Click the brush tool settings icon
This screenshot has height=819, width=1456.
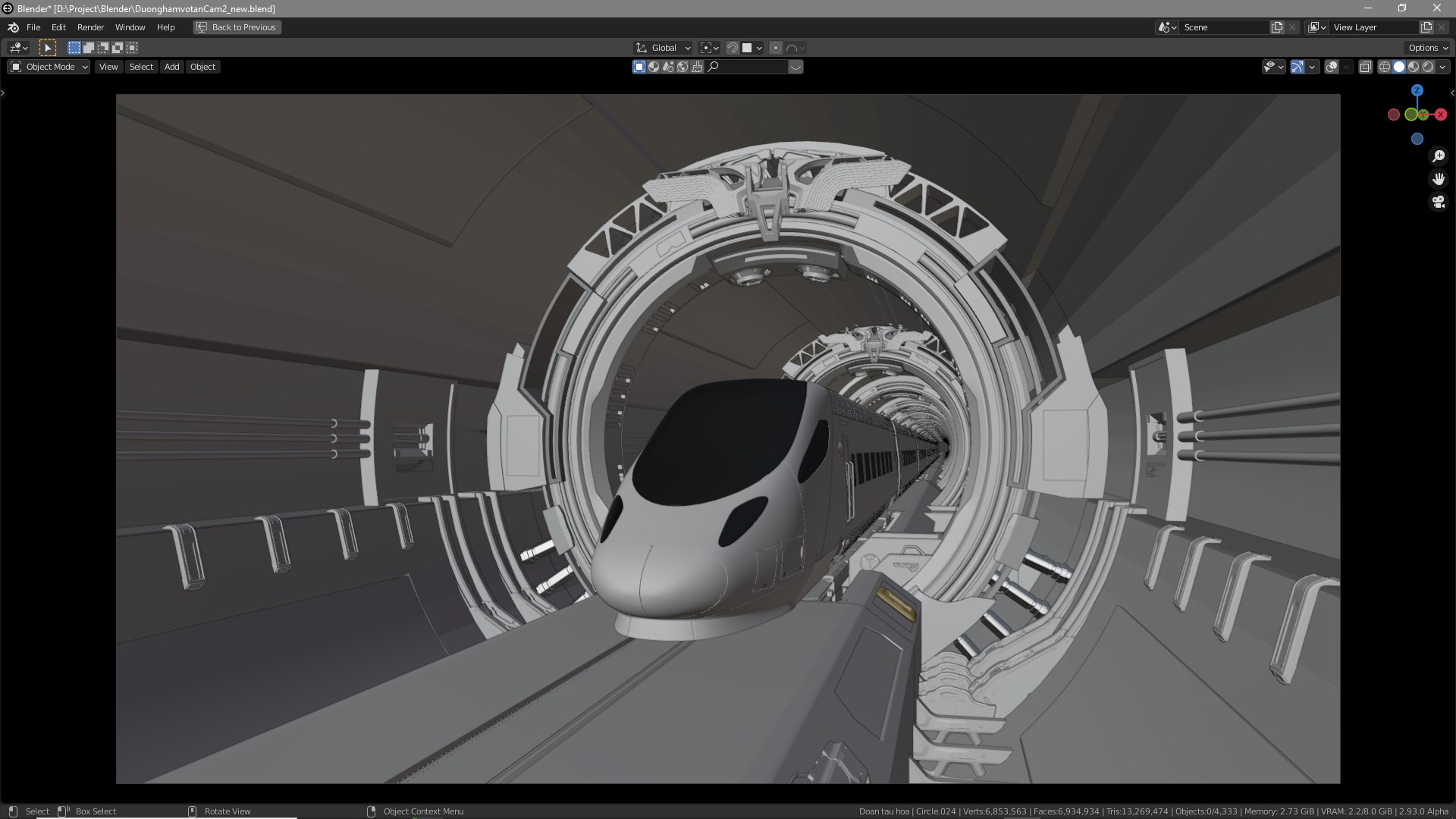(x=697, y=67)
